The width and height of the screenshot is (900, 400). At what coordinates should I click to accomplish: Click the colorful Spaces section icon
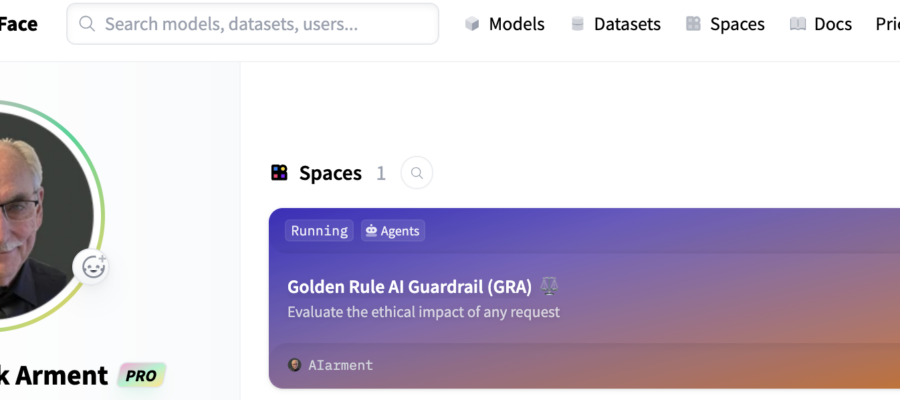pos(280,173)
